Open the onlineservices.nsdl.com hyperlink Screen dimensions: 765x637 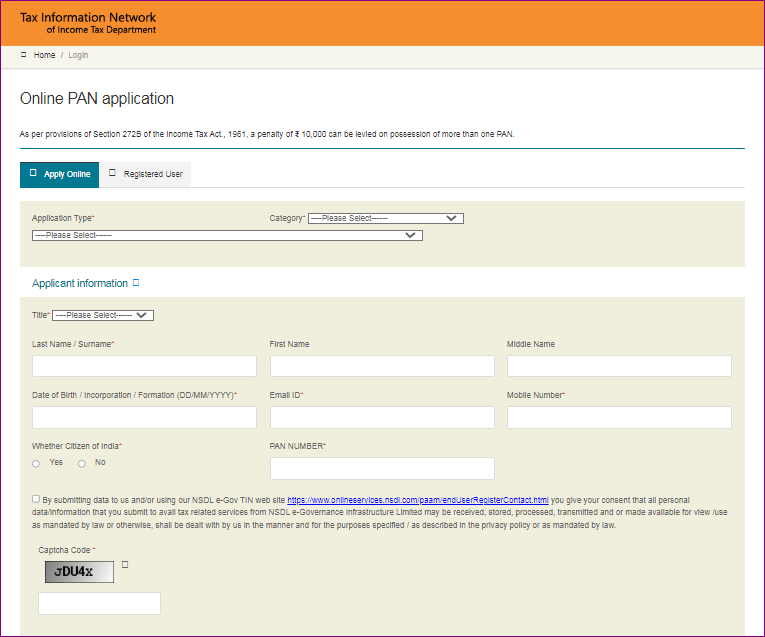418,499
